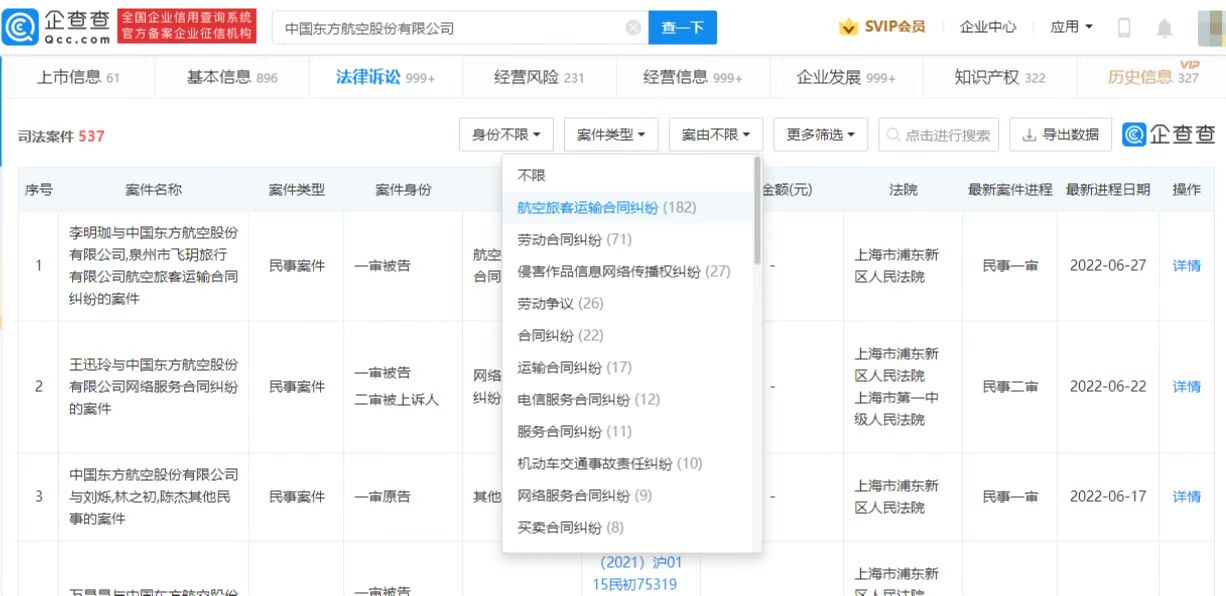1226x596 pixels.
Task: Switch to the 知识产权 tab
Action: (x=1000, y=77)
